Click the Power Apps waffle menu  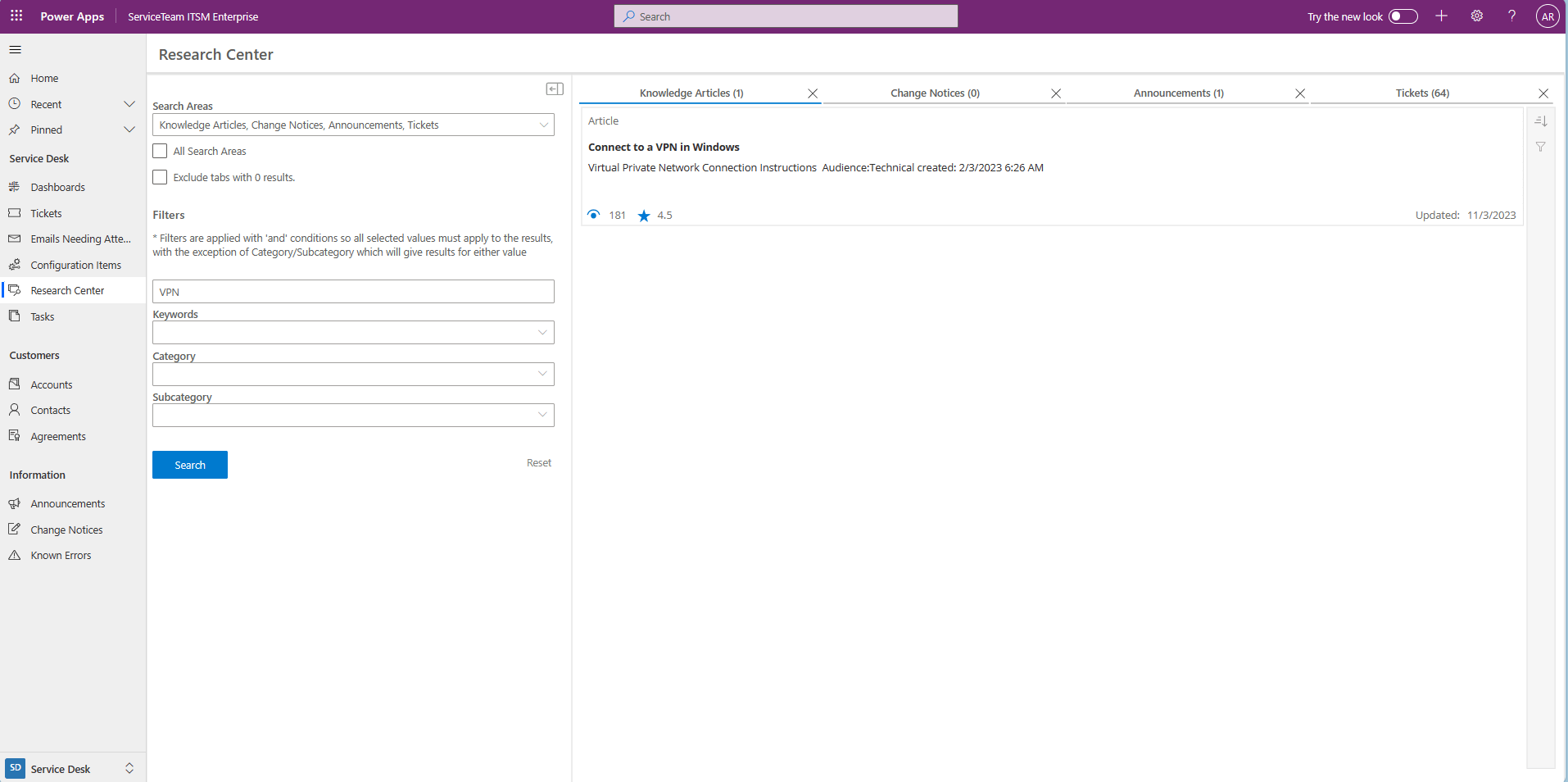(16, 16)
